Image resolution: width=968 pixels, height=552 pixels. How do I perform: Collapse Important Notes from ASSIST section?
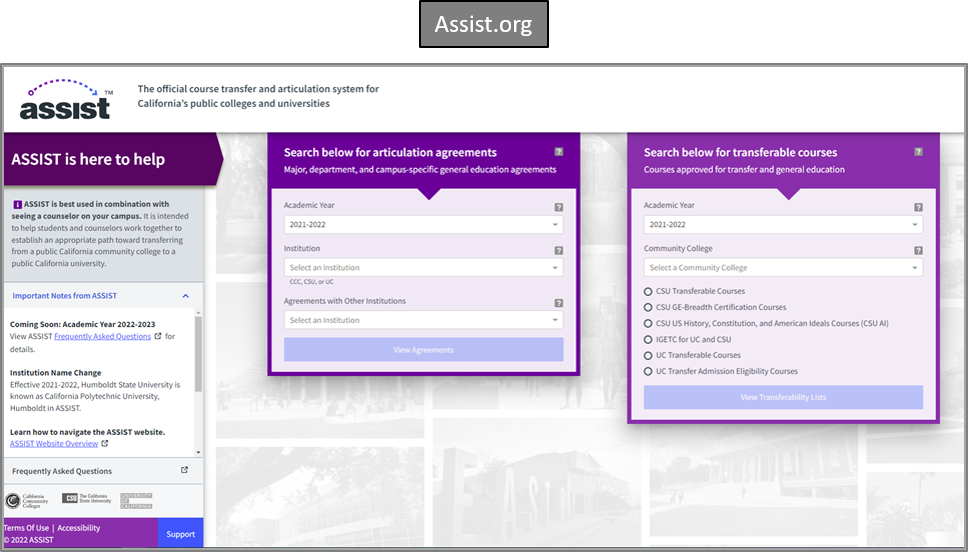pyautogui.click(x=185, y=296)
